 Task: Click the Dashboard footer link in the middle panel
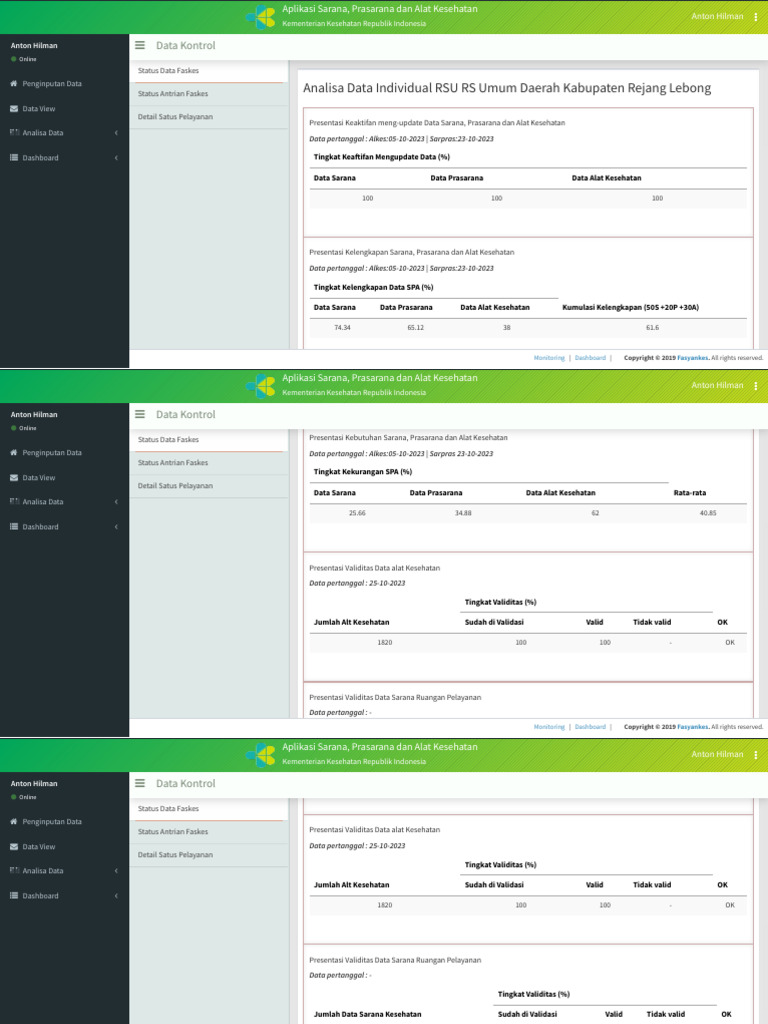(x=590, y=727)
